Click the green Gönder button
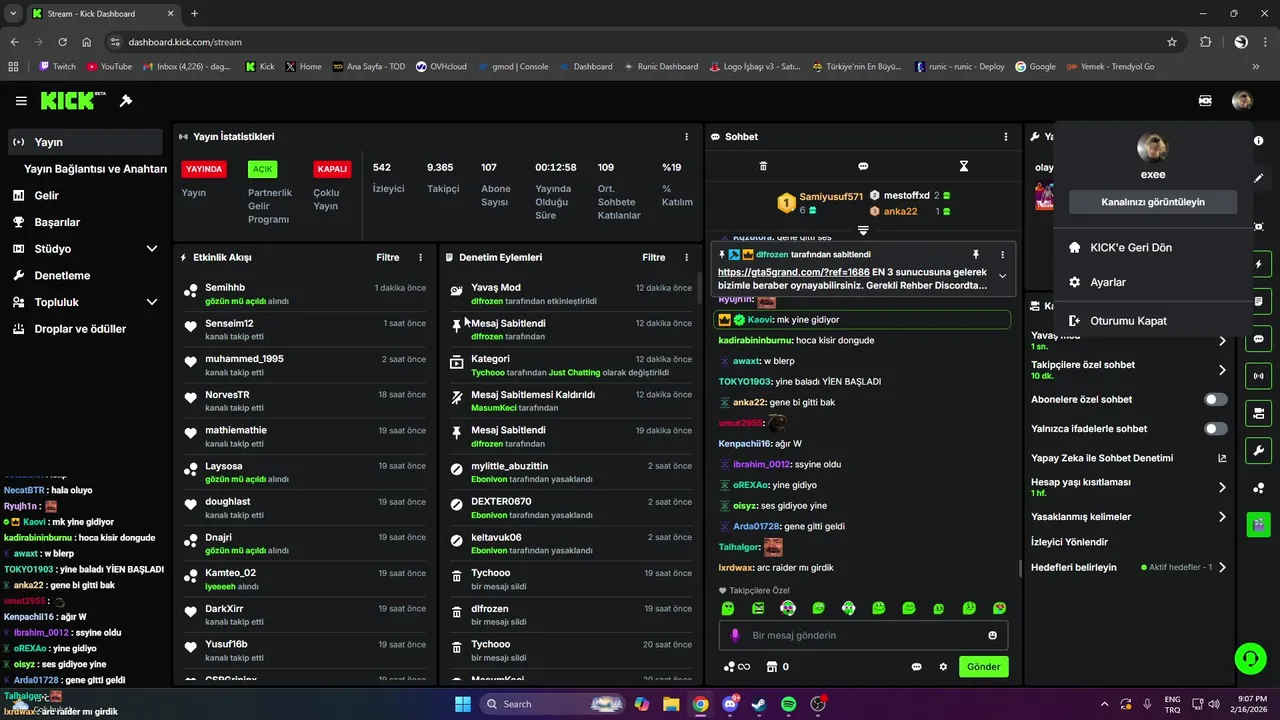 click(983, 667)
